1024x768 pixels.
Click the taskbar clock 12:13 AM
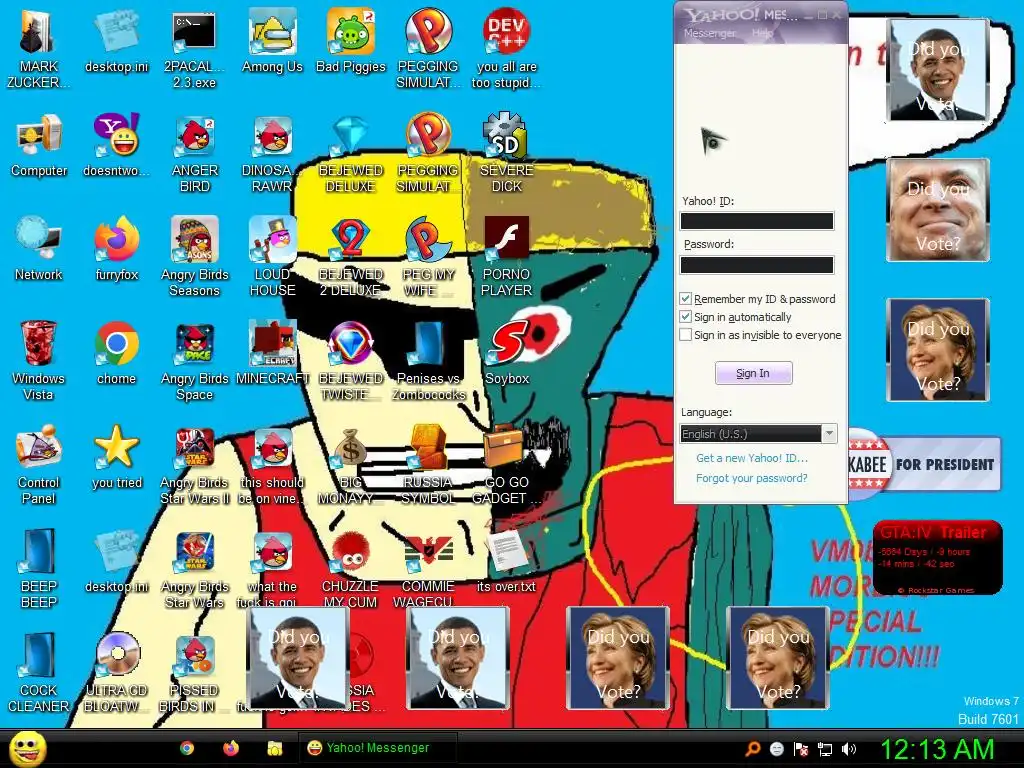point(938,749)
